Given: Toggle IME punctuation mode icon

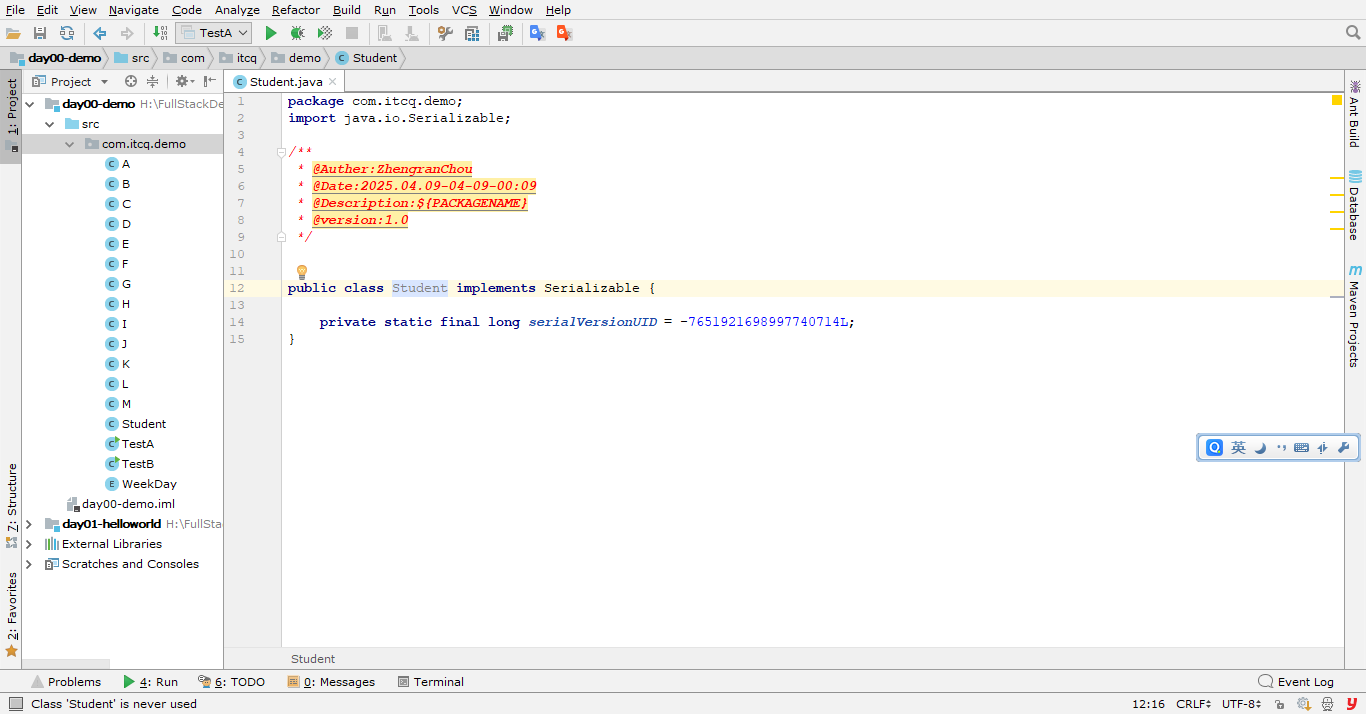Looking at the screenshot, I should click(1281, 448).
